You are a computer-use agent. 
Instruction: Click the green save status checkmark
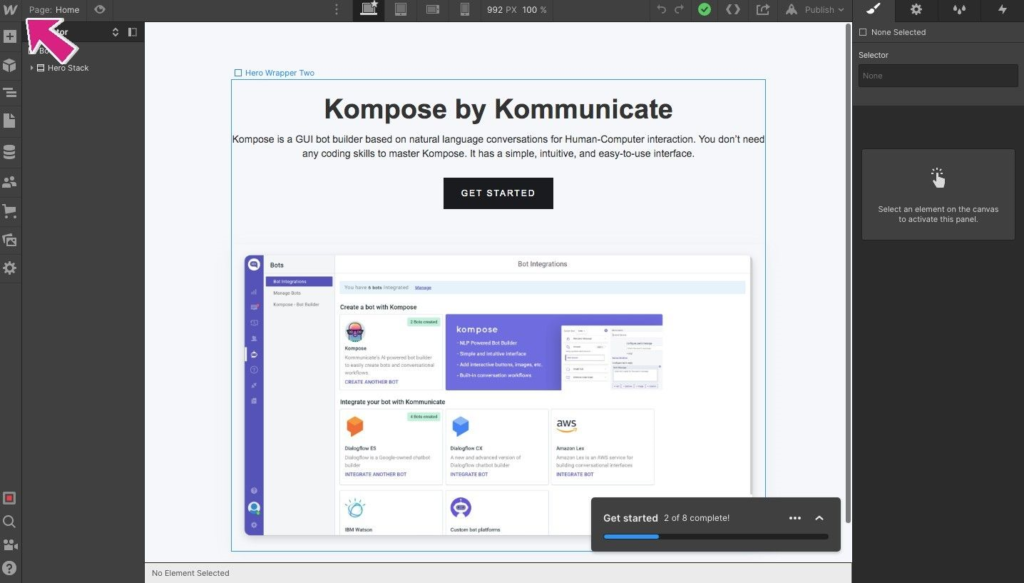pyautogui.click(x=704, y=10)
